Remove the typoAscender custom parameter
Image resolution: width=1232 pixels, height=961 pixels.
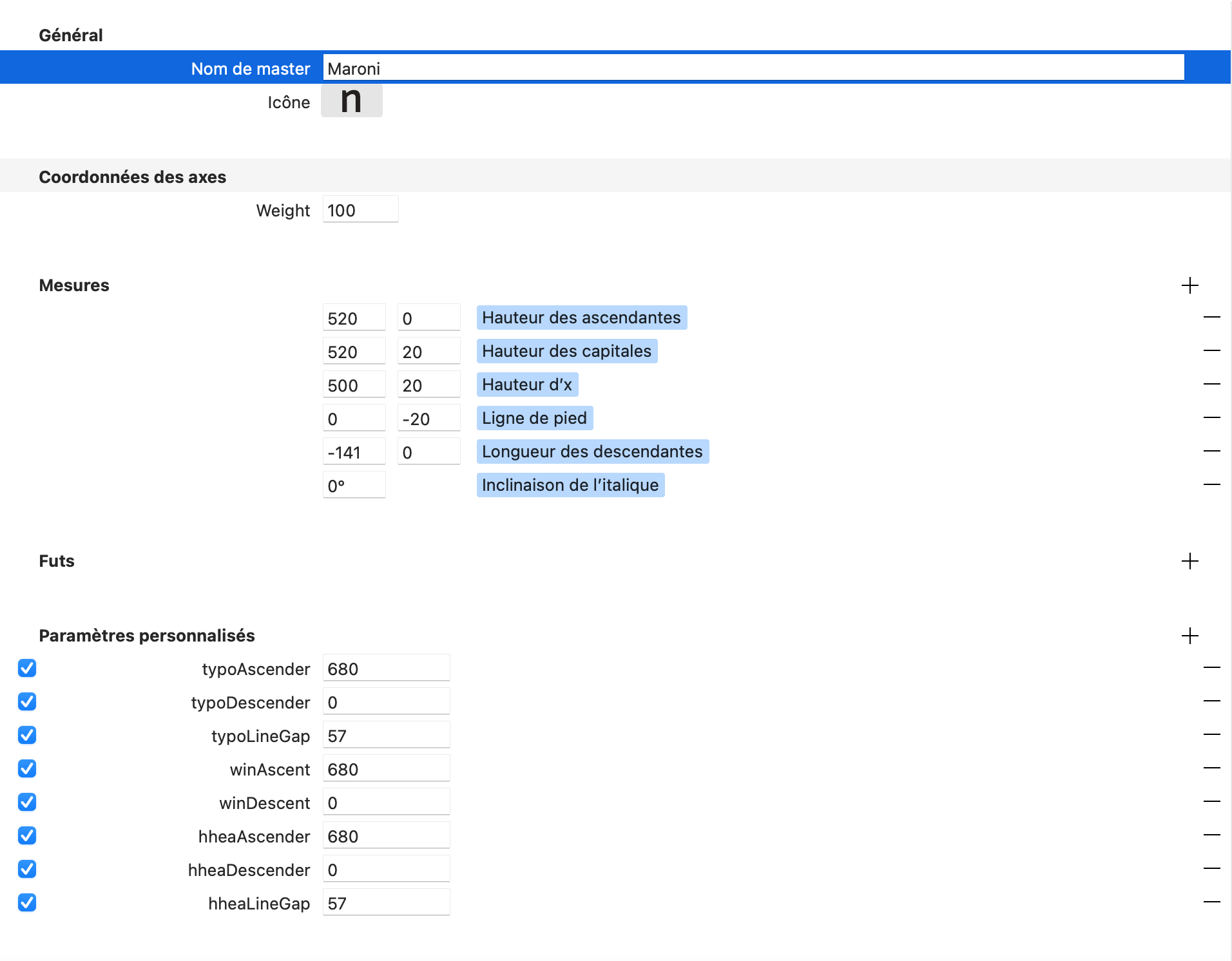pyautogui.click(x=1211, y=668)
